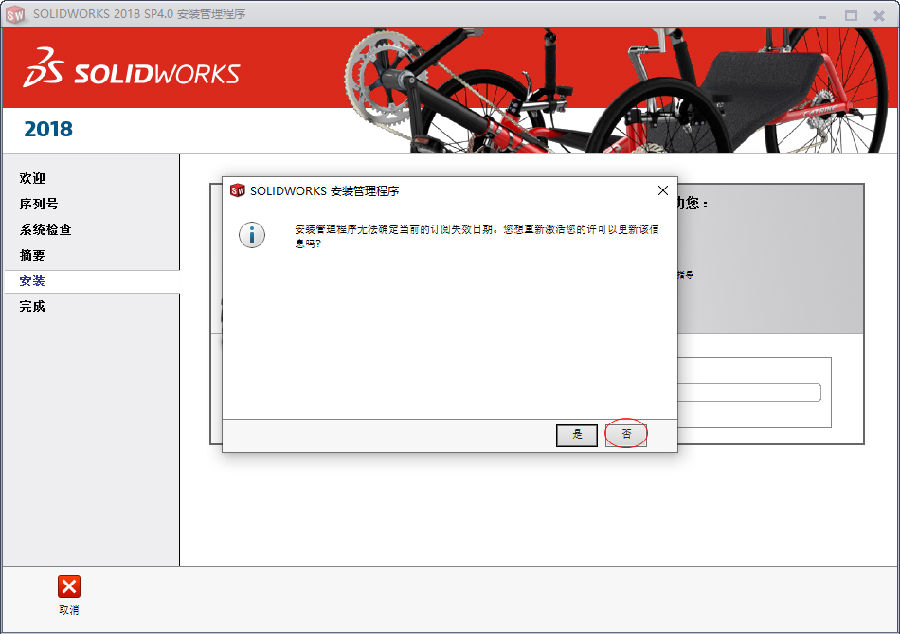The width and height of the screenshot is (900, 634).
Task: Click the SOLIDWORKS logo in the banner
Action: coord(131,68)
